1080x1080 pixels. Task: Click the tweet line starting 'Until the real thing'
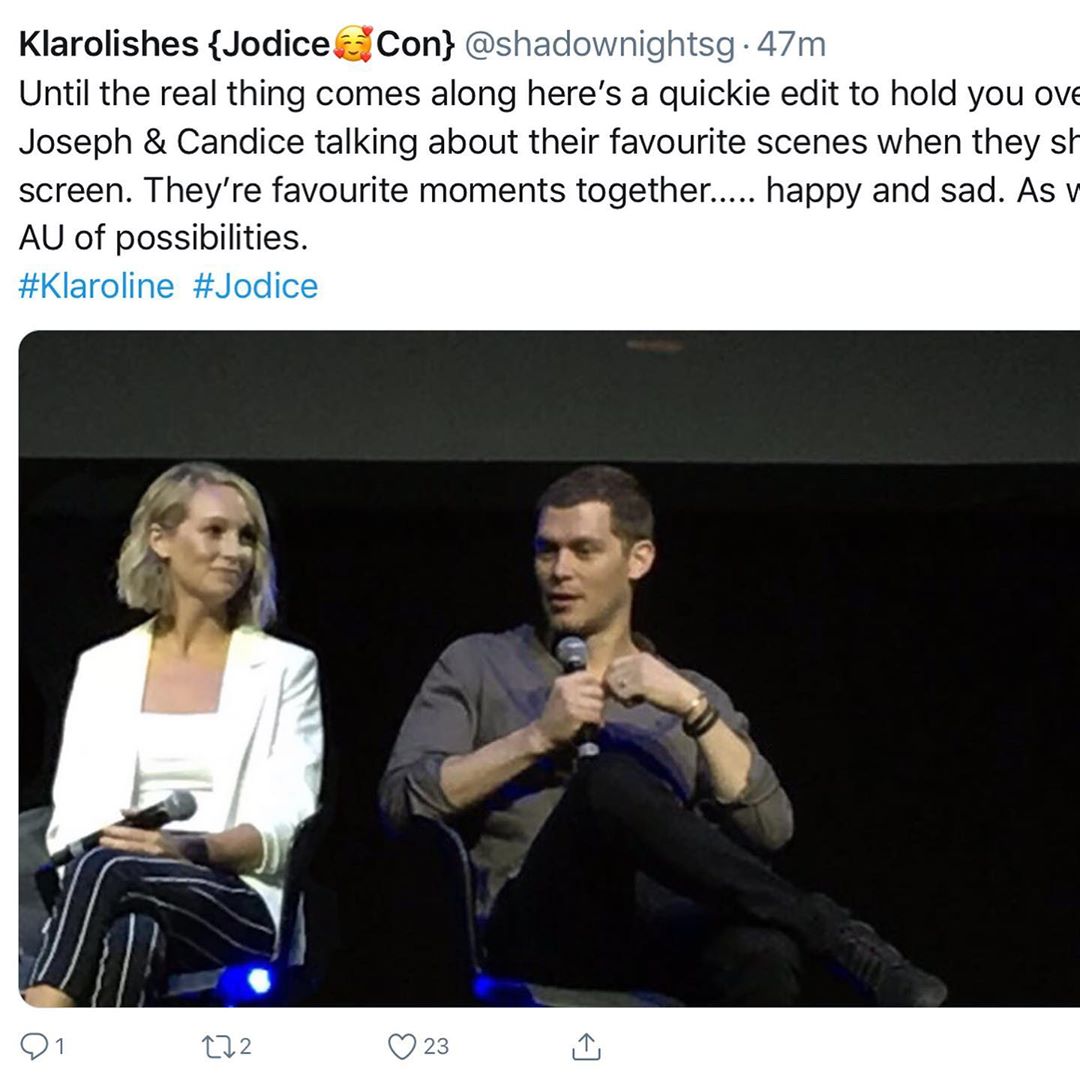point(549,94)
